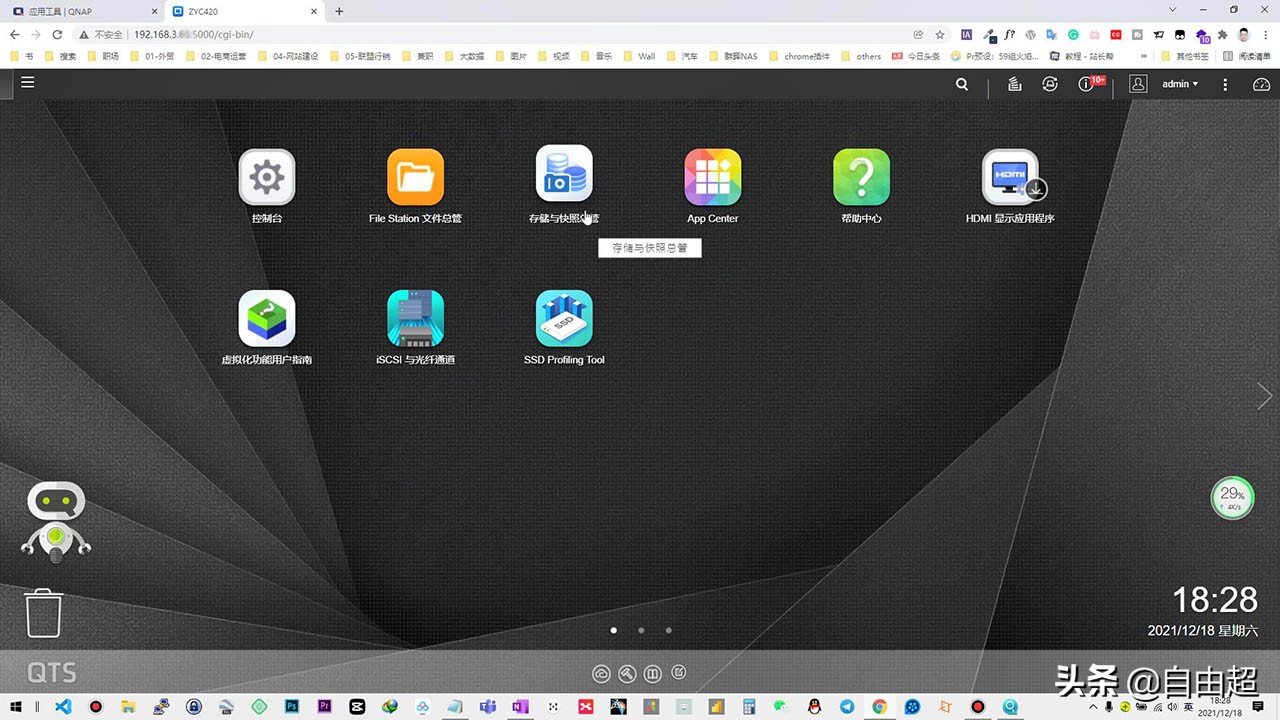
Task: Open the dashboard gauge icon
Action: coord(1261,84)
